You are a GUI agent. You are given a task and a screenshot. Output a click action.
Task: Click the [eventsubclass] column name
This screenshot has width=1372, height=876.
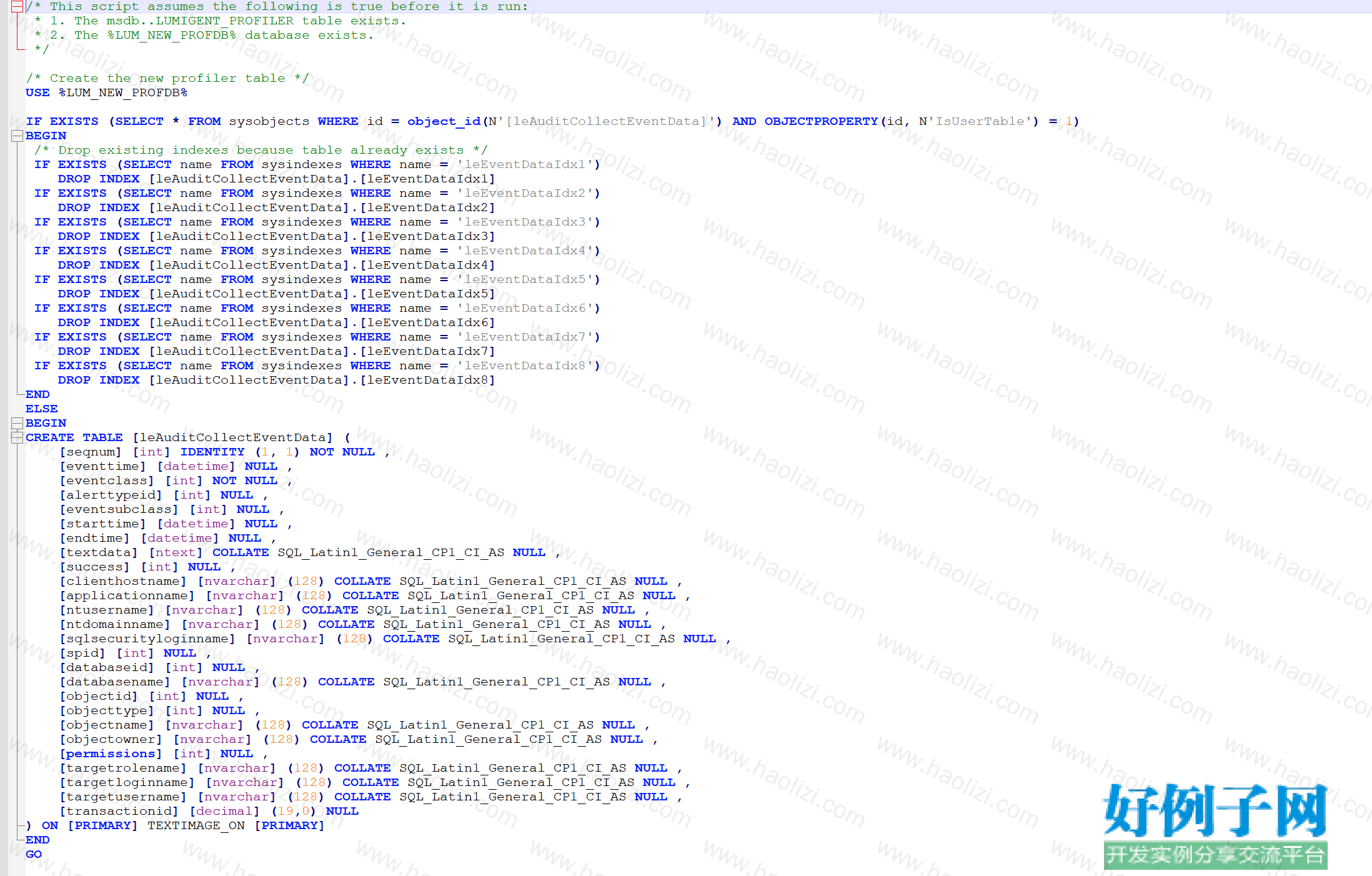tap(119, 509)
